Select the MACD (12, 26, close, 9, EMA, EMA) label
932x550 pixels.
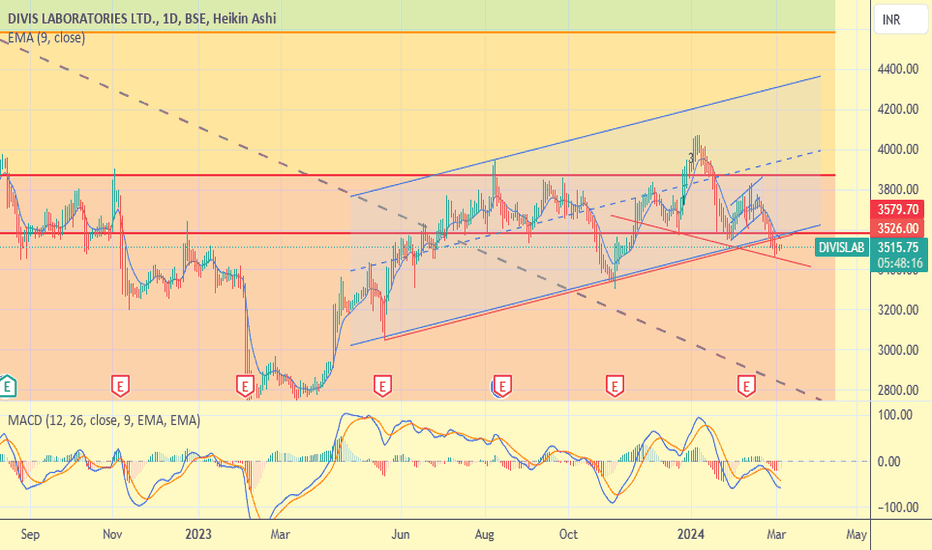pos(104,420)
